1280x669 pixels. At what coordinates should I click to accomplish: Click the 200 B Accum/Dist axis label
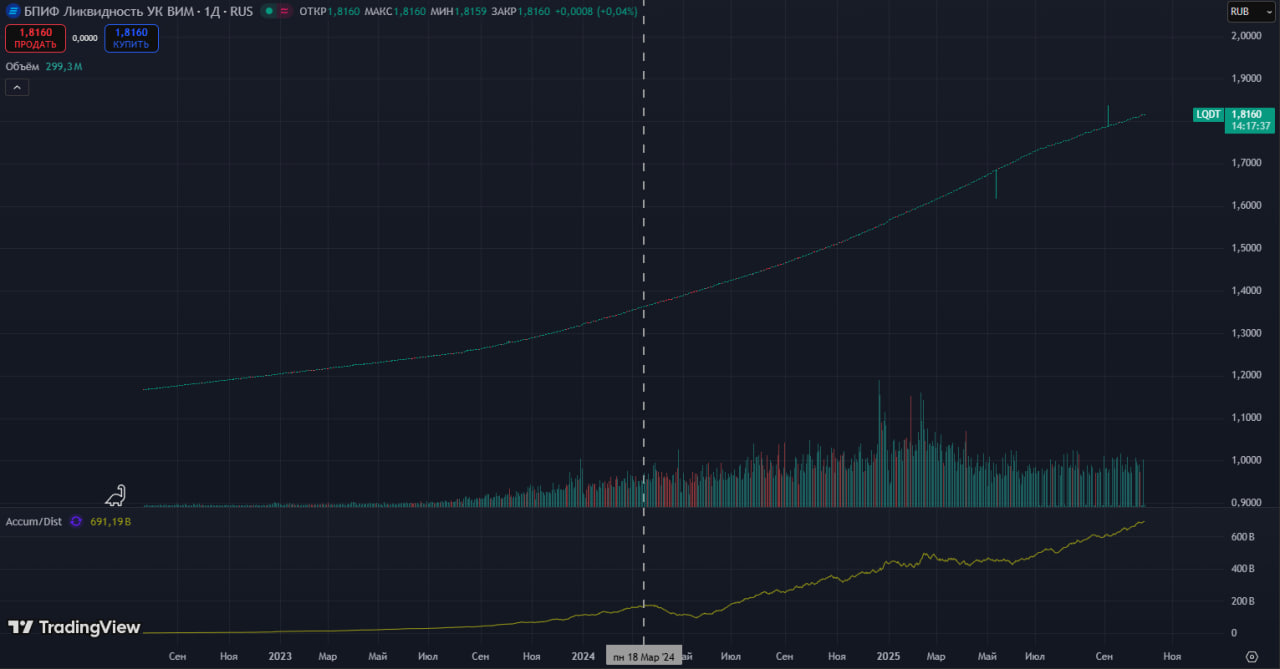pos(1241,601)
